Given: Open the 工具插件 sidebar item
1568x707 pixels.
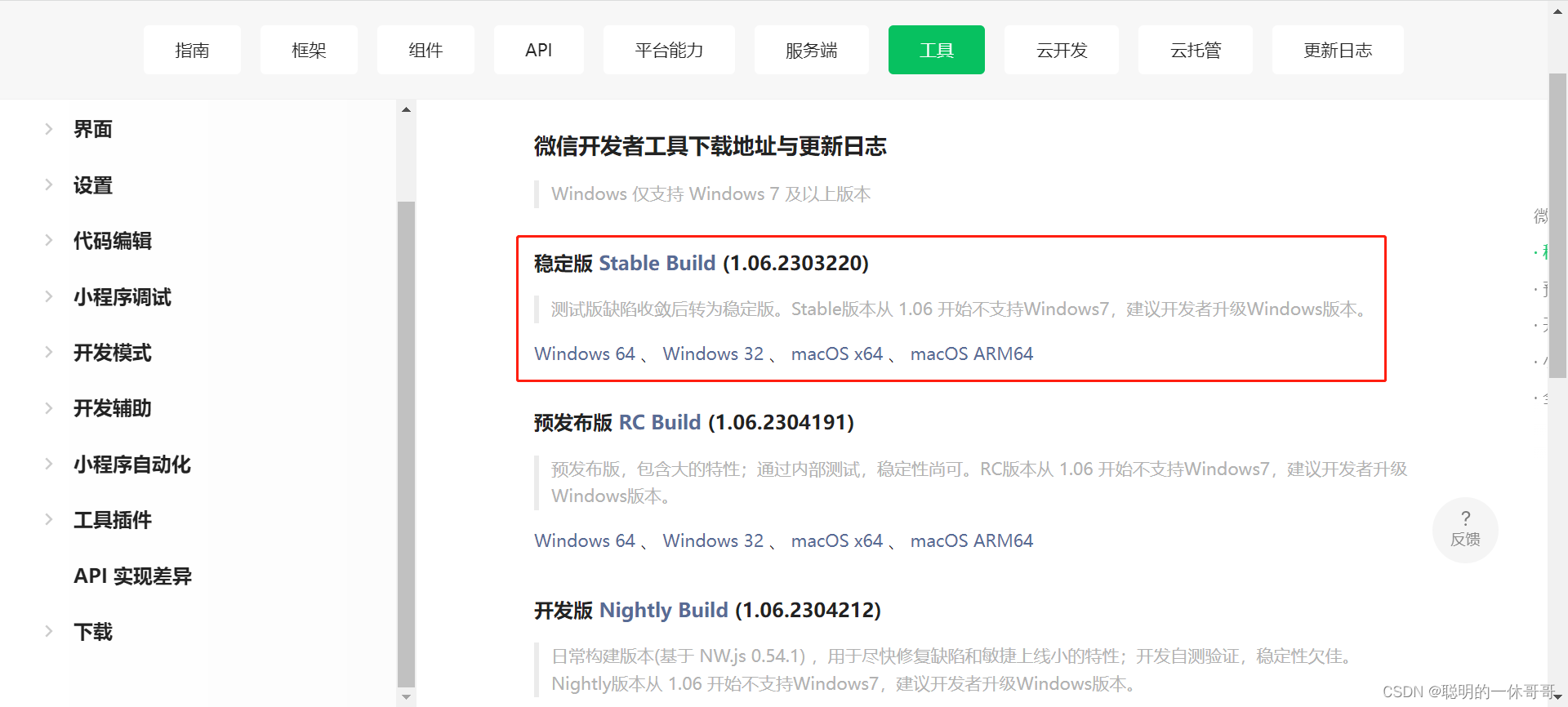Looking at the screenshot, I should coord(113,520).
